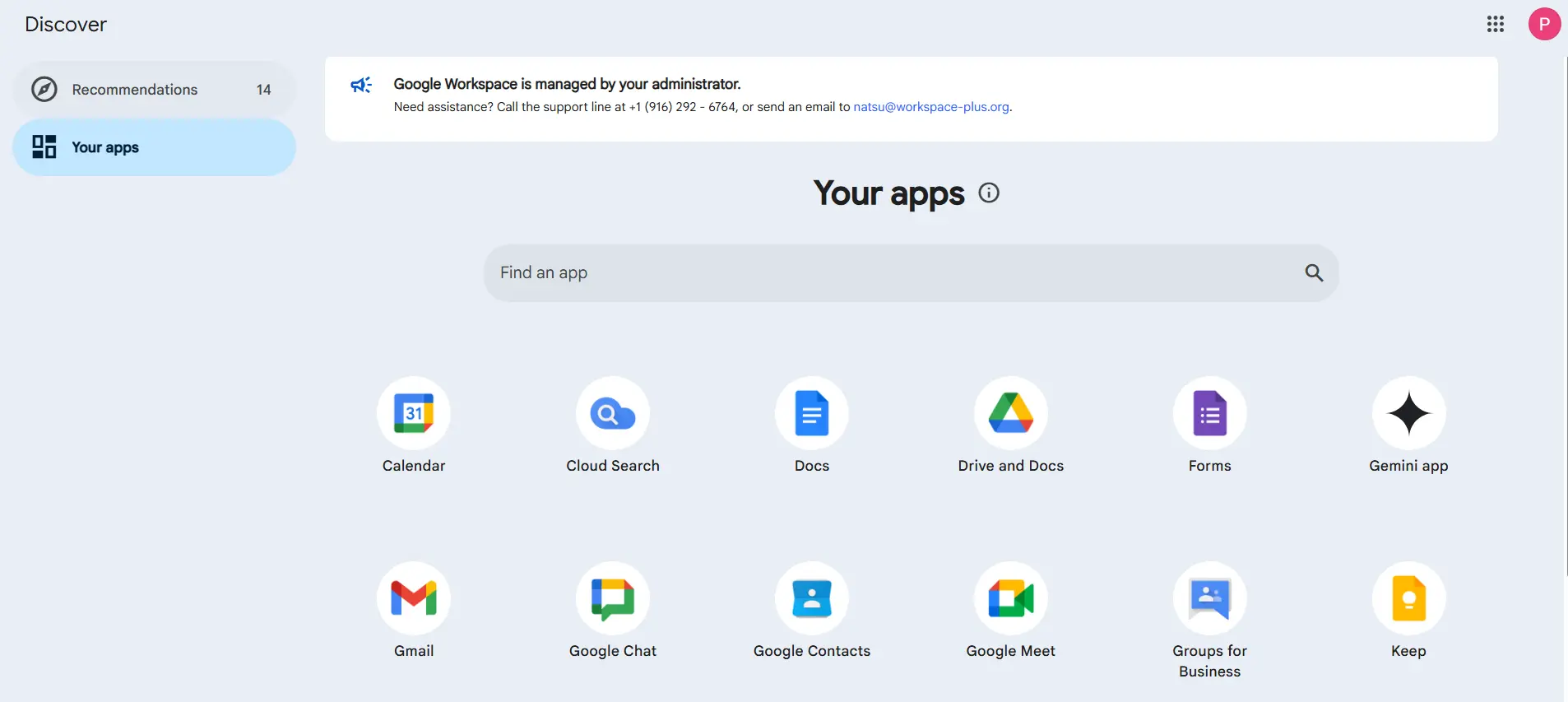Click the Google Contacts label text
Image resolution: width=1568 pixels, height=702 pixels.
pyautogui.click(x=812, y=651)
